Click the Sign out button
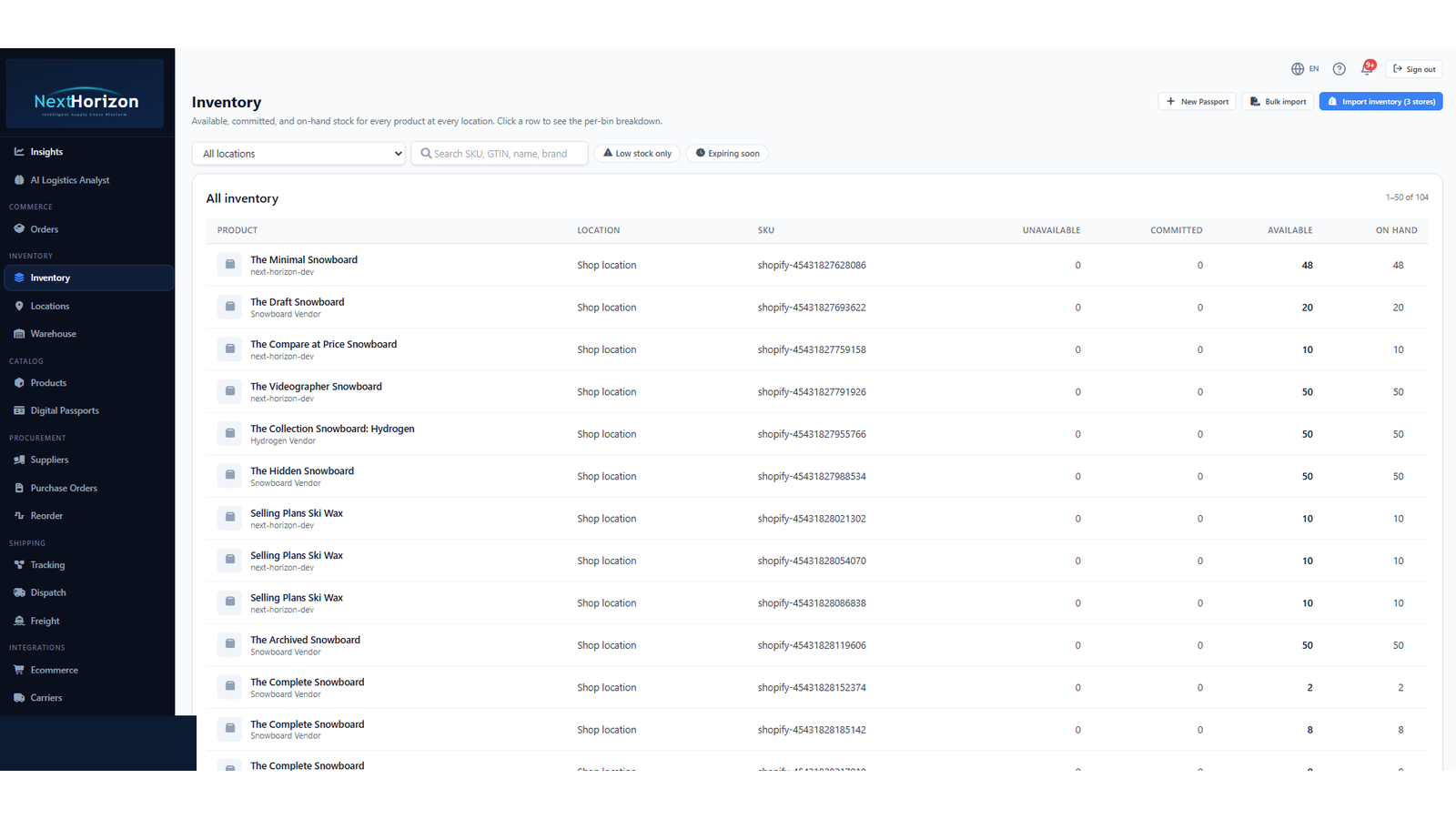 (1414, 69)
